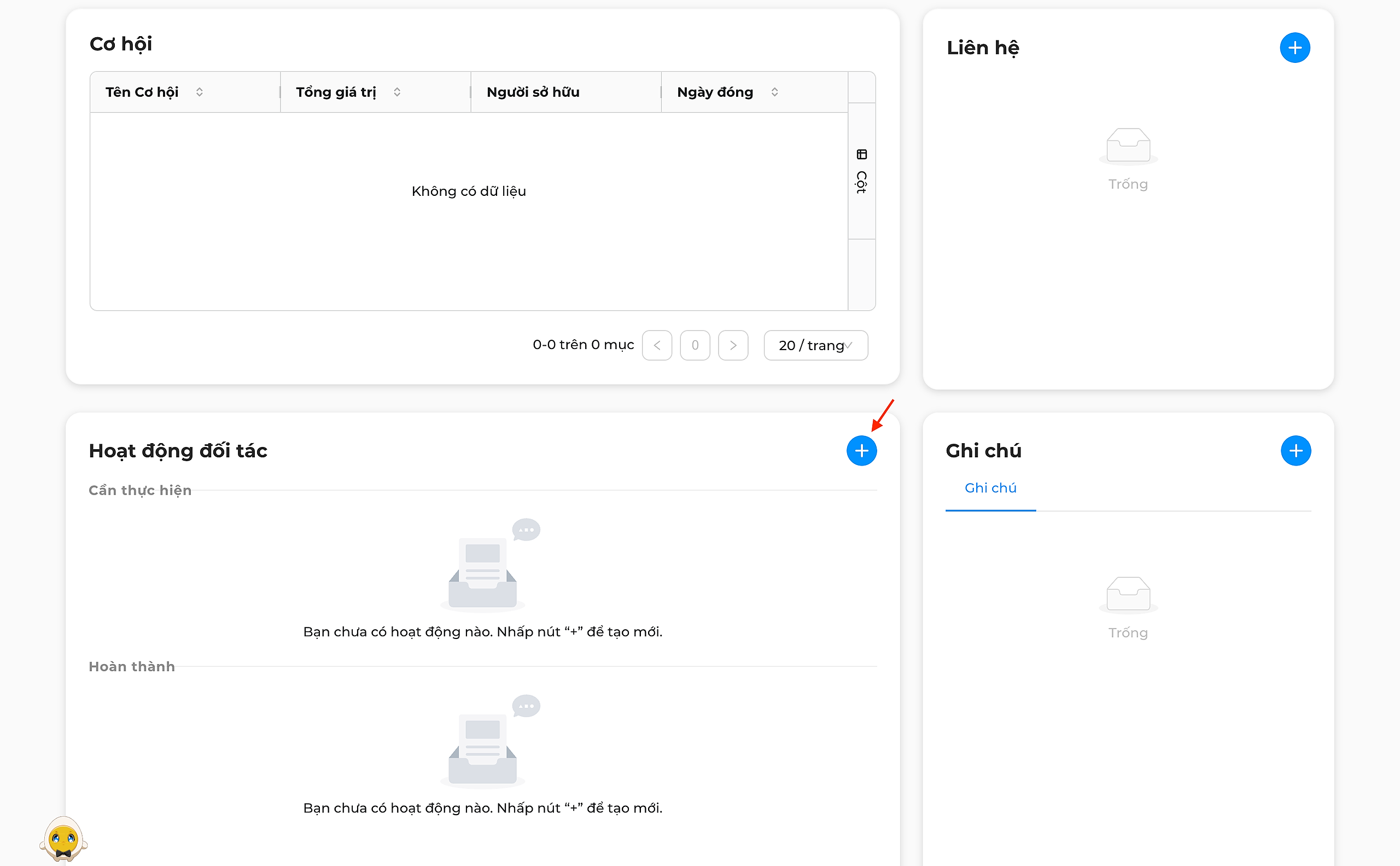Click empty-activity message under Hoàn thành

point(483,808)
